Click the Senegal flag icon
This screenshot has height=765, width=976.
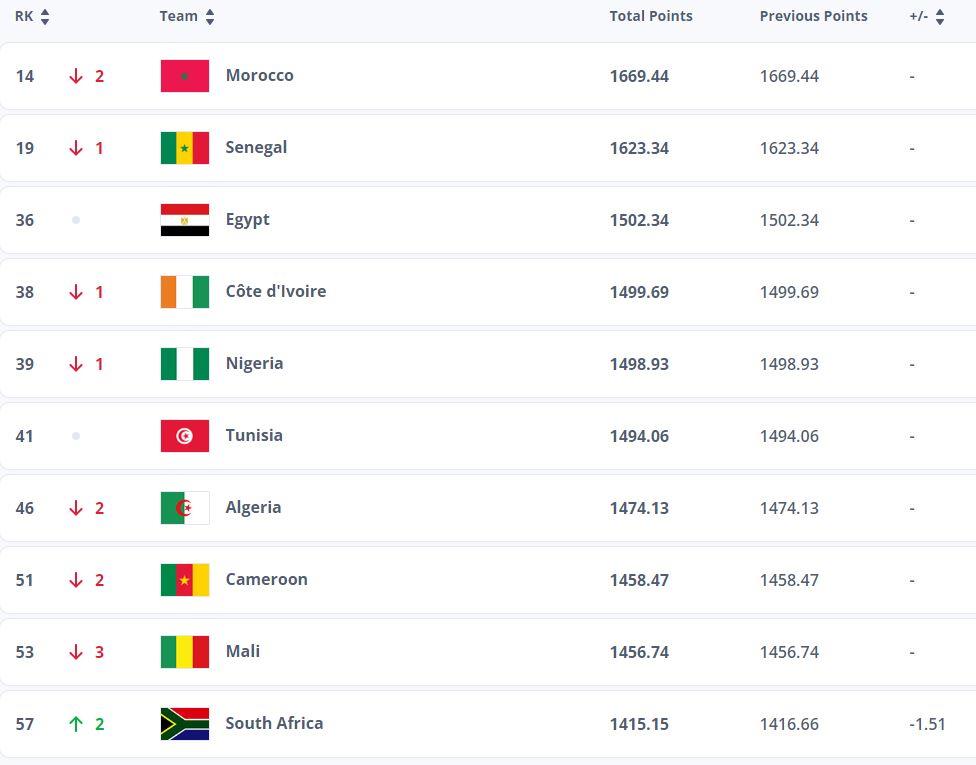[x=185, y=148]
